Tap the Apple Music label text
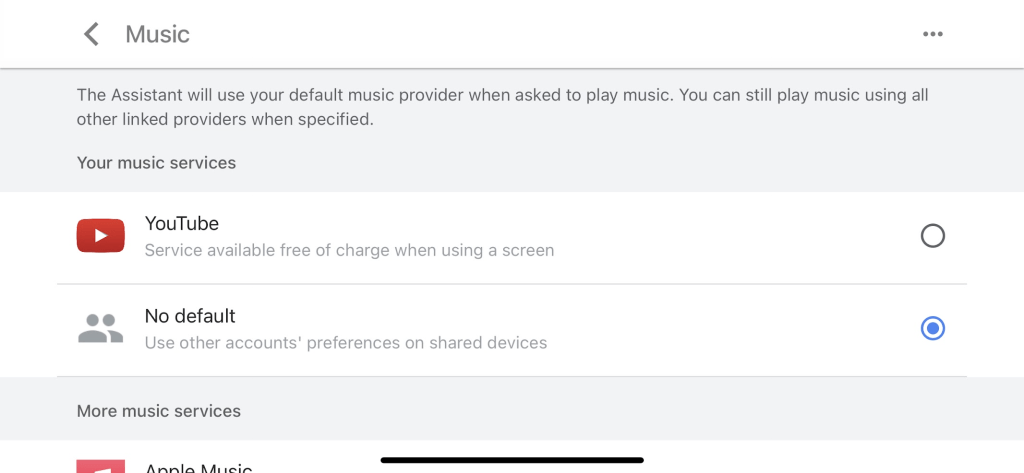Viewport: 1024px width, 473px height. (198, 468)
